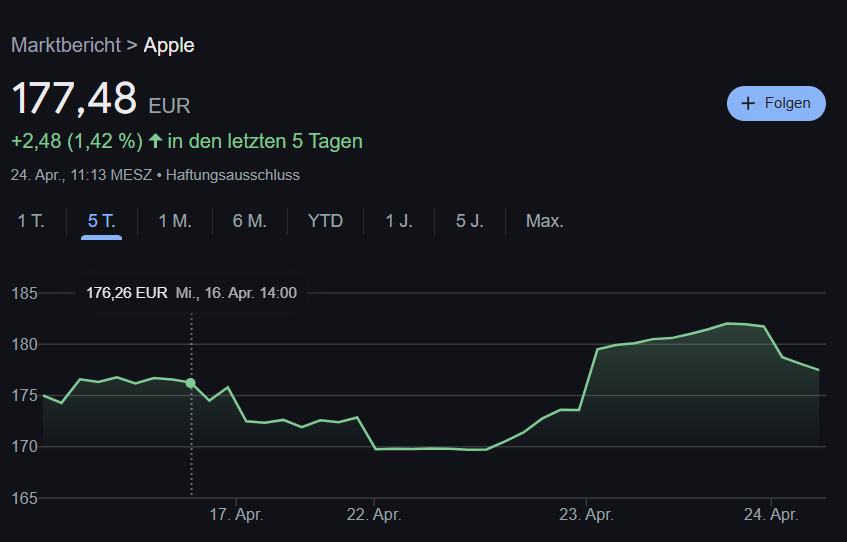Open the Marktbericht breadcrumb link
Viewport: 847px width, 542px height.
pyautogui.click(x=66, y=45)
